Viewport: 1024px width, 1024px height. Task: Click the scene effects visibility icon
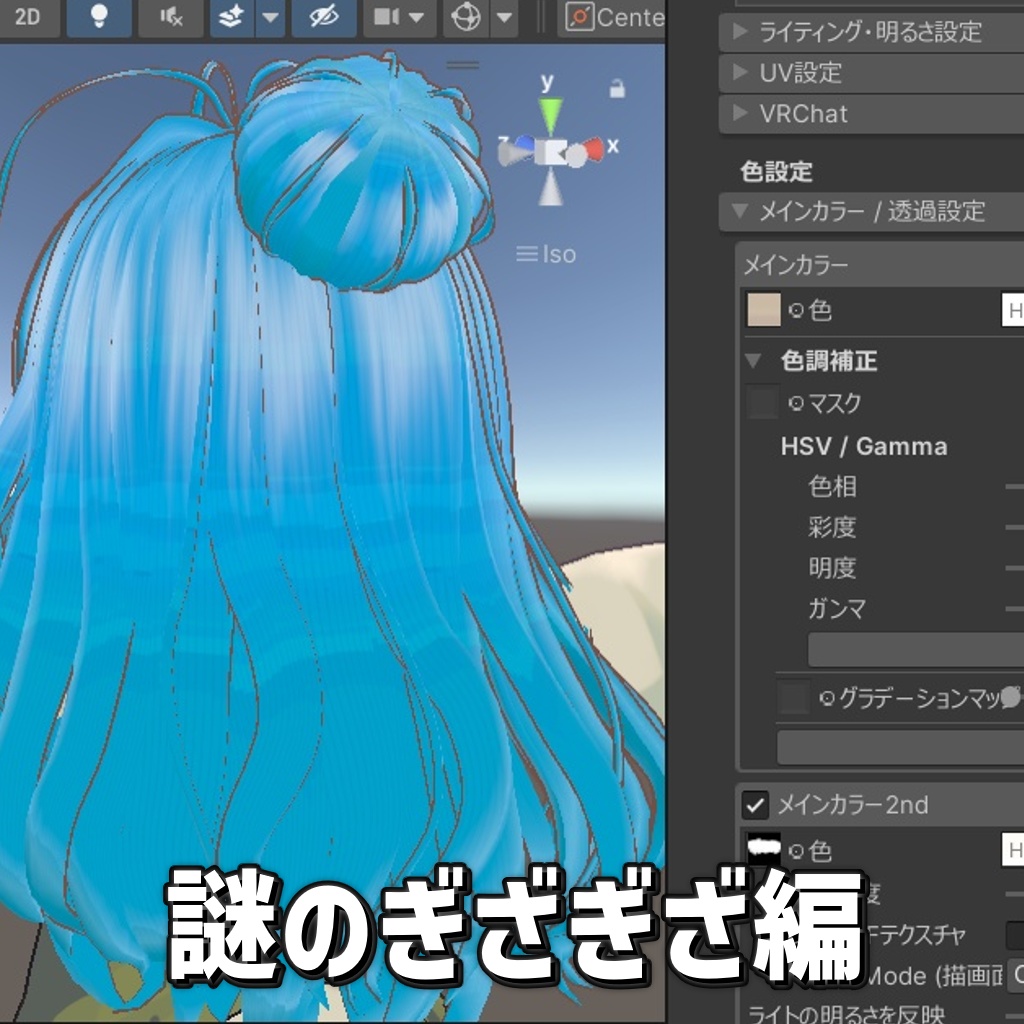point(232,17)
